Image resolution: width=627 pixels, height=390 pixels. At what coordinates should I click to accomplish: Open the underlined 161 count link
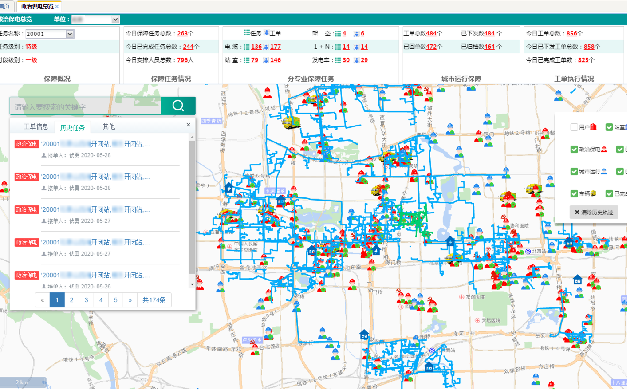tap(490, 47)
